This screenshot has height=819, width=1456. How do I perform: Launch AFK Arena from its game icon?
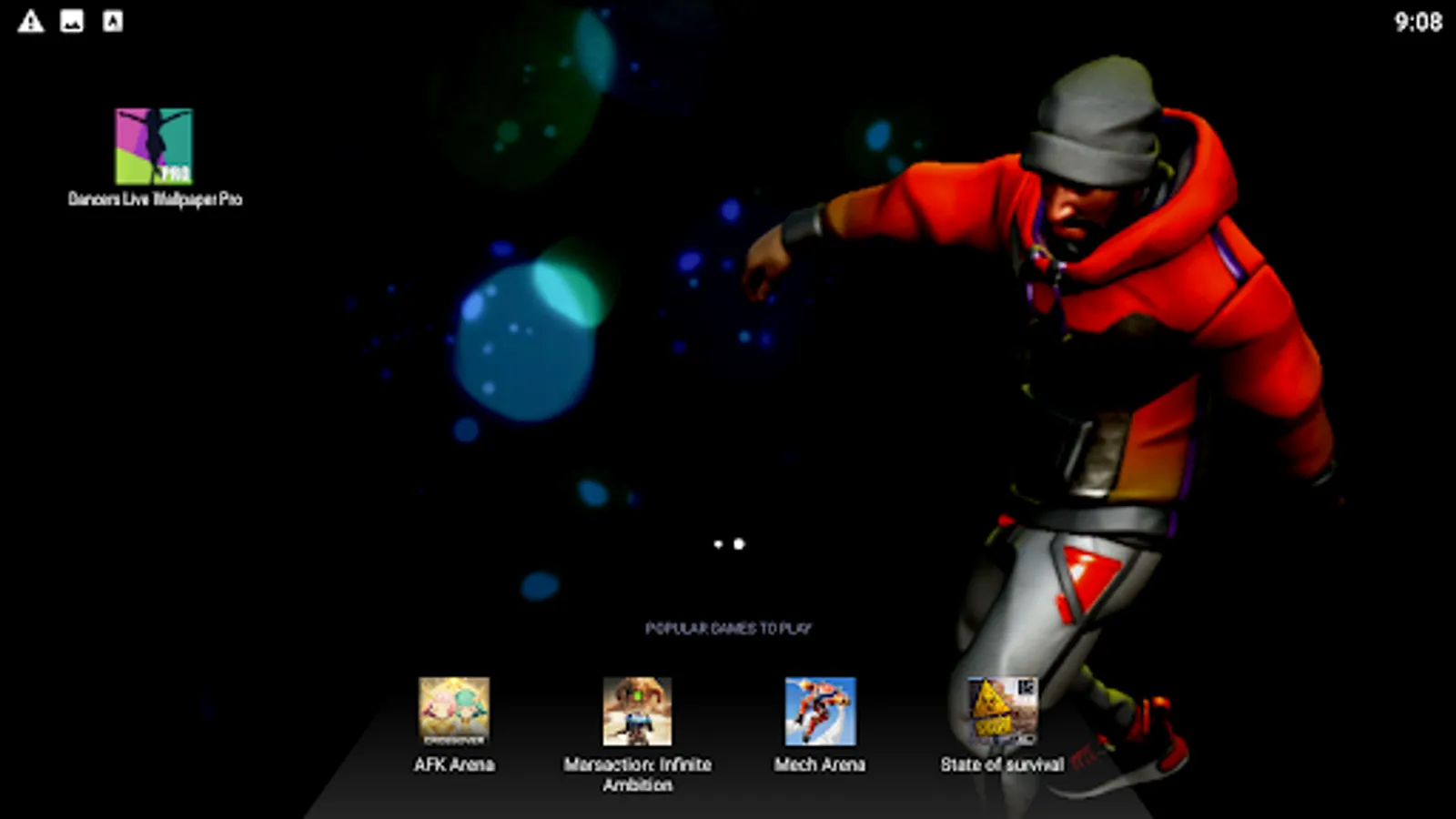click(454, 711)
